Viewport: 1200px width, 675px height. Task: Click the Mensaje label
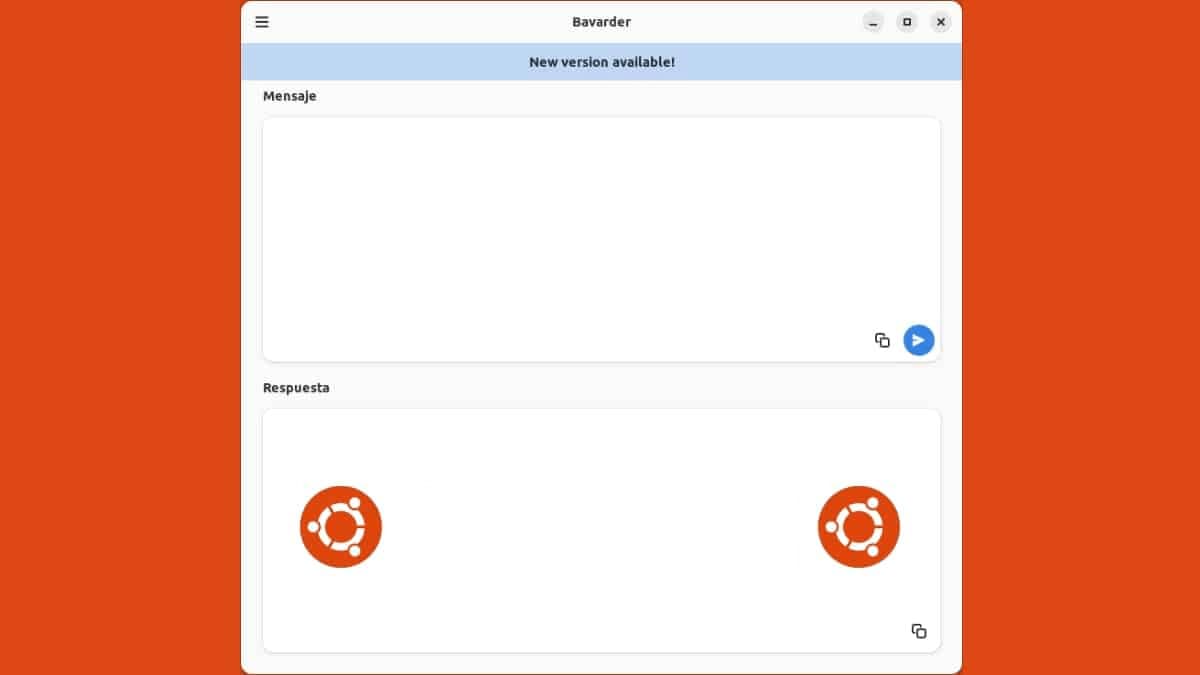[289, 96]
